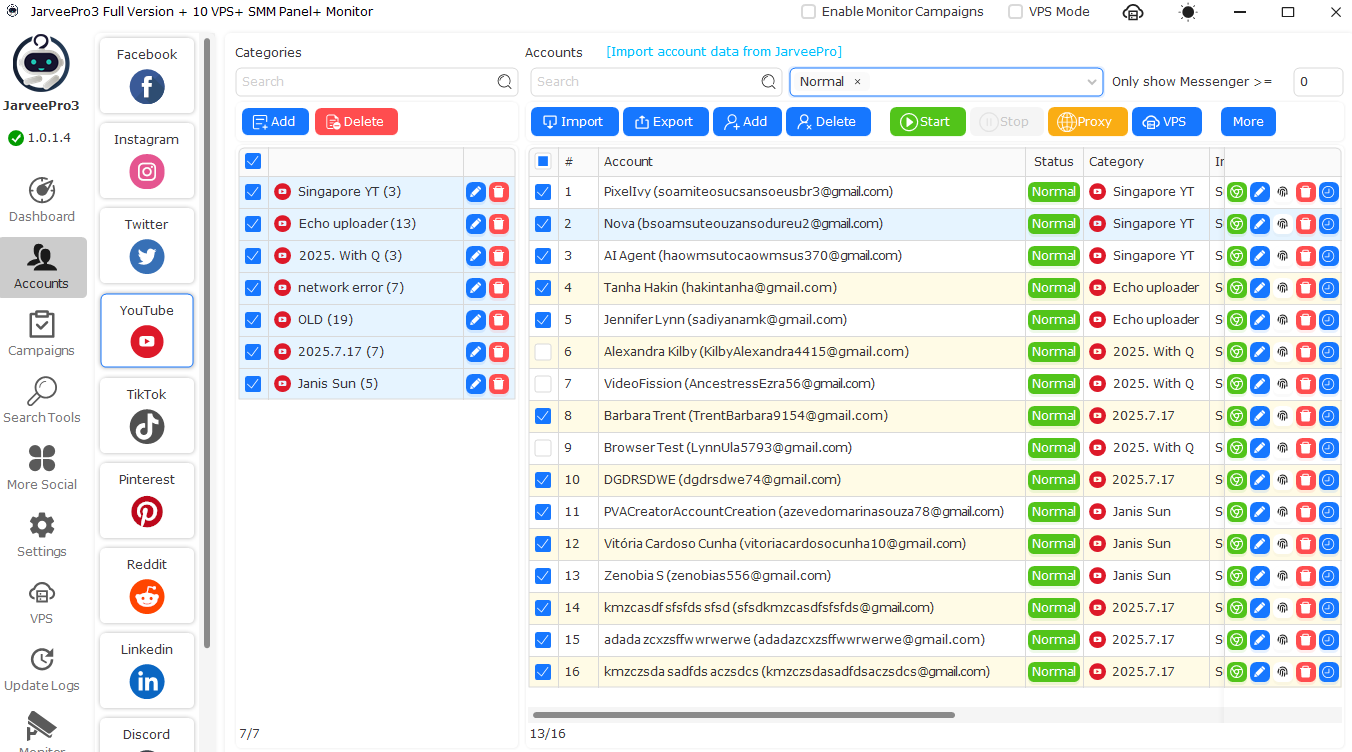Open More Social section

point(42,468)
